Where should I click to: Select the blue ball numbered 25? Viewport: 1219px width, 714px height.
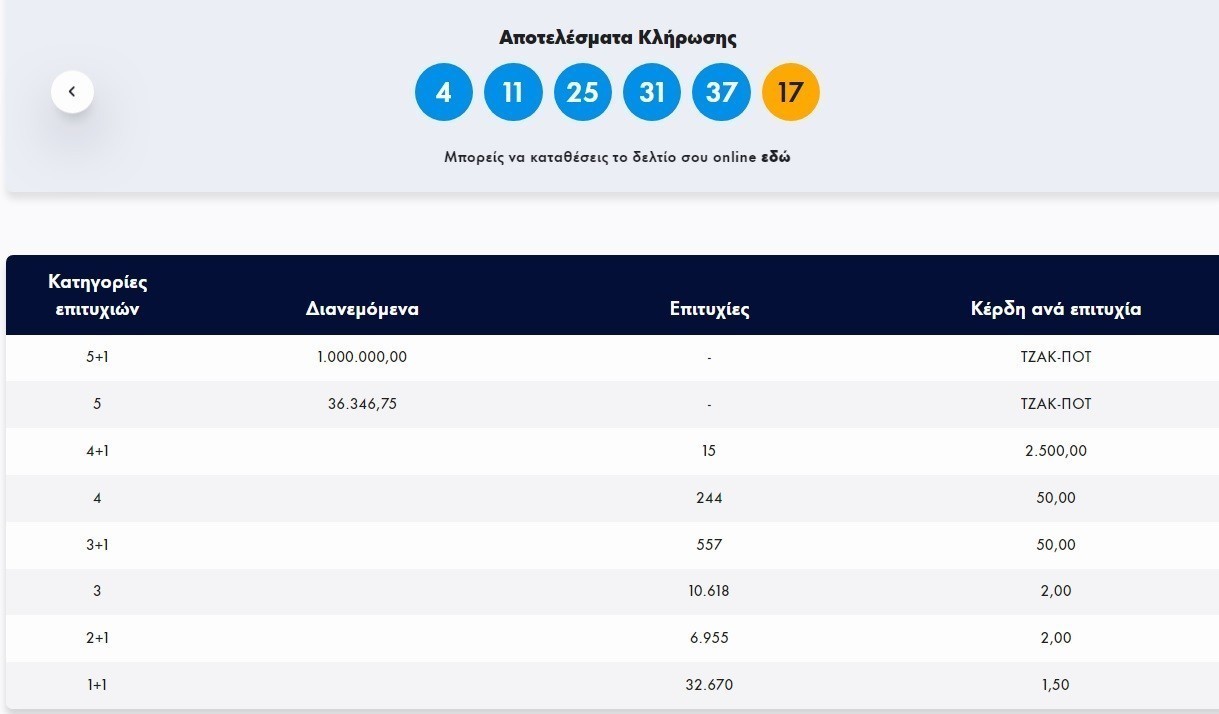tap(582, 92)
